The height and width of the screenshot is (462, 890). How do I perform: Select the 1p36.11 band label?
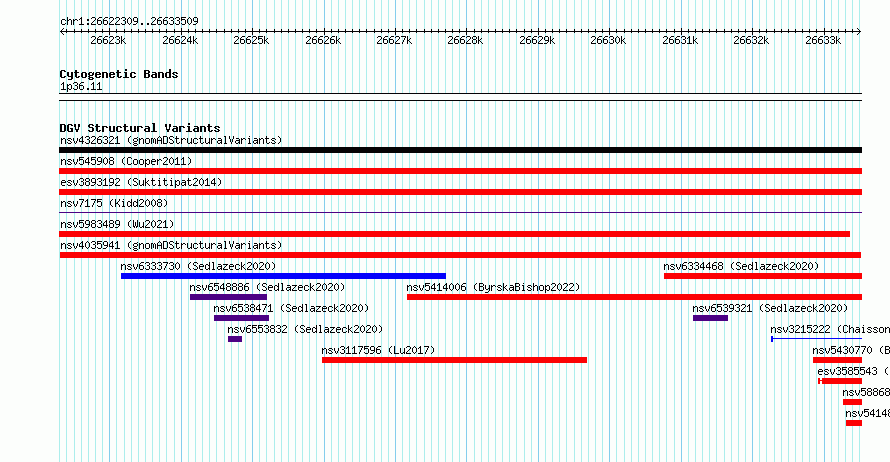pyautogui.click(x=81, y=86)
